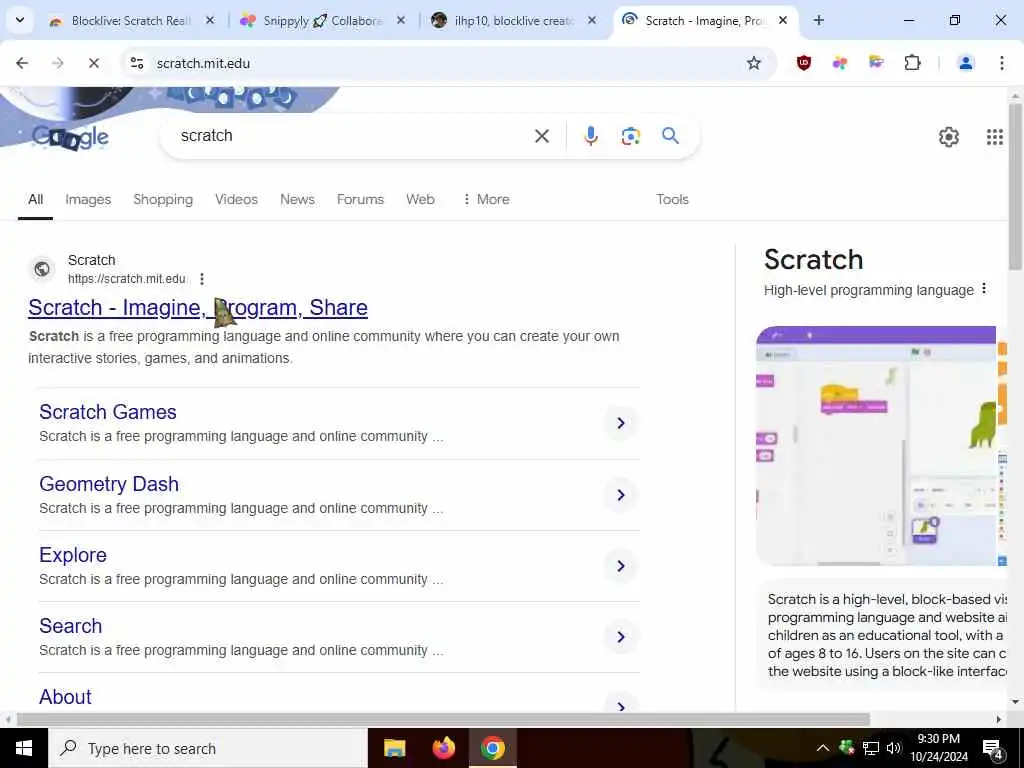Click the horizontal page scrollbar
The image size is (1024, 768).
click(443, 720)
